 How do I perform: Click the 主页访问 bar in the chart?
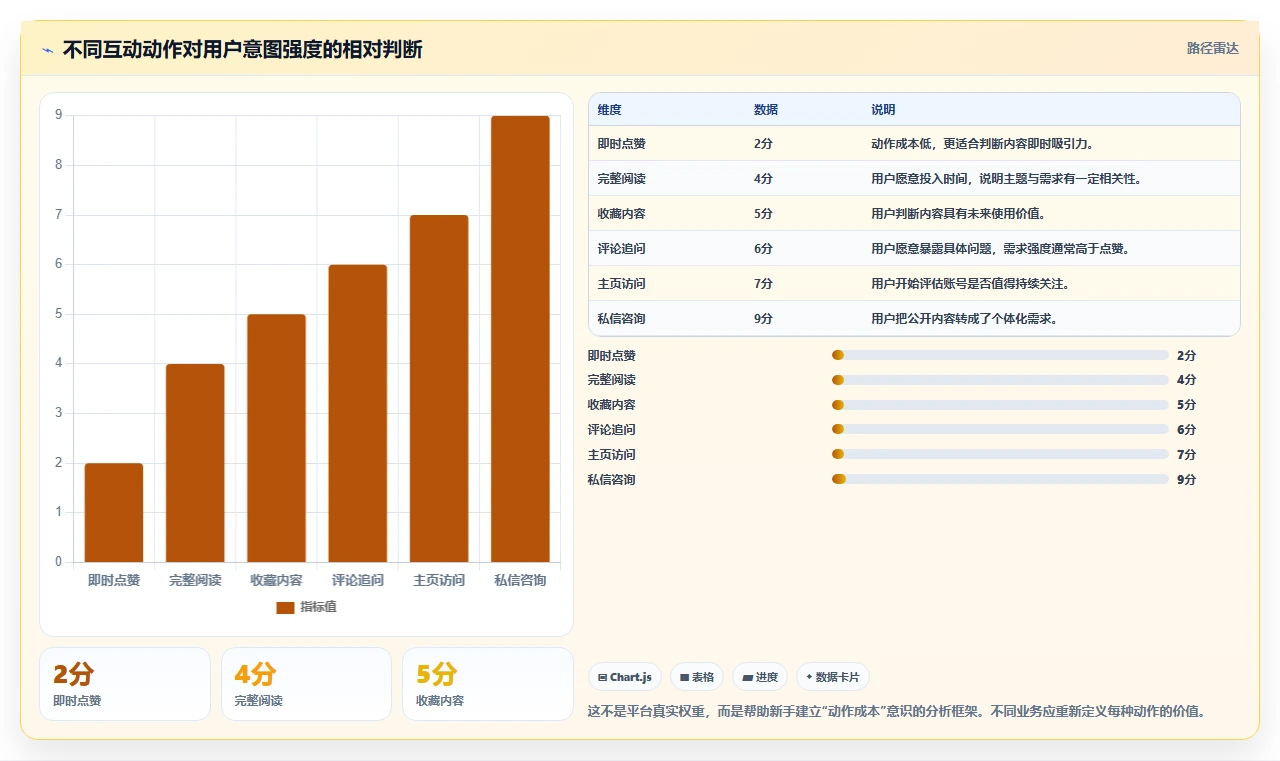[x=439, y=388]
